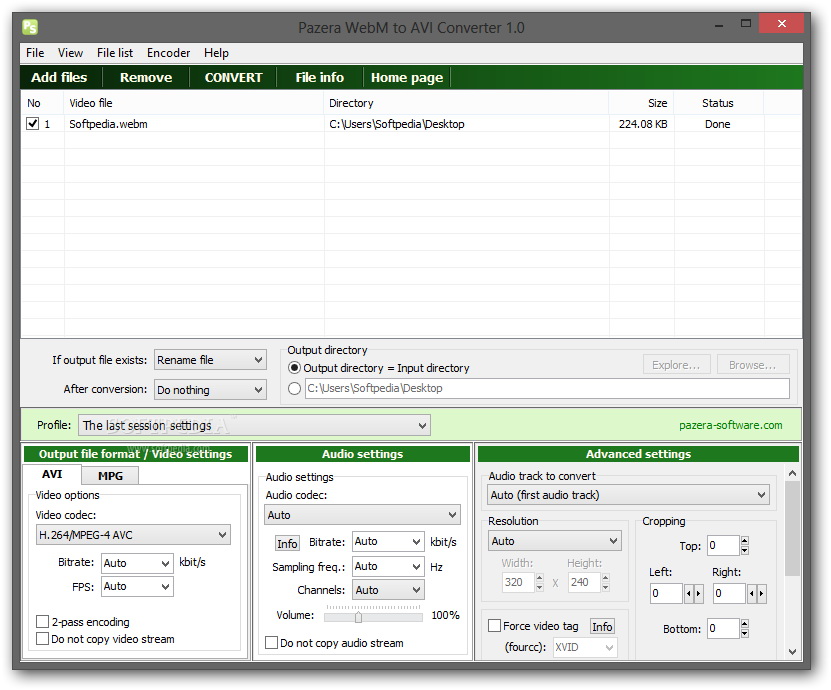
Task: Open the Audio track to convert dropdown
Action: click(x=628, y=494)
